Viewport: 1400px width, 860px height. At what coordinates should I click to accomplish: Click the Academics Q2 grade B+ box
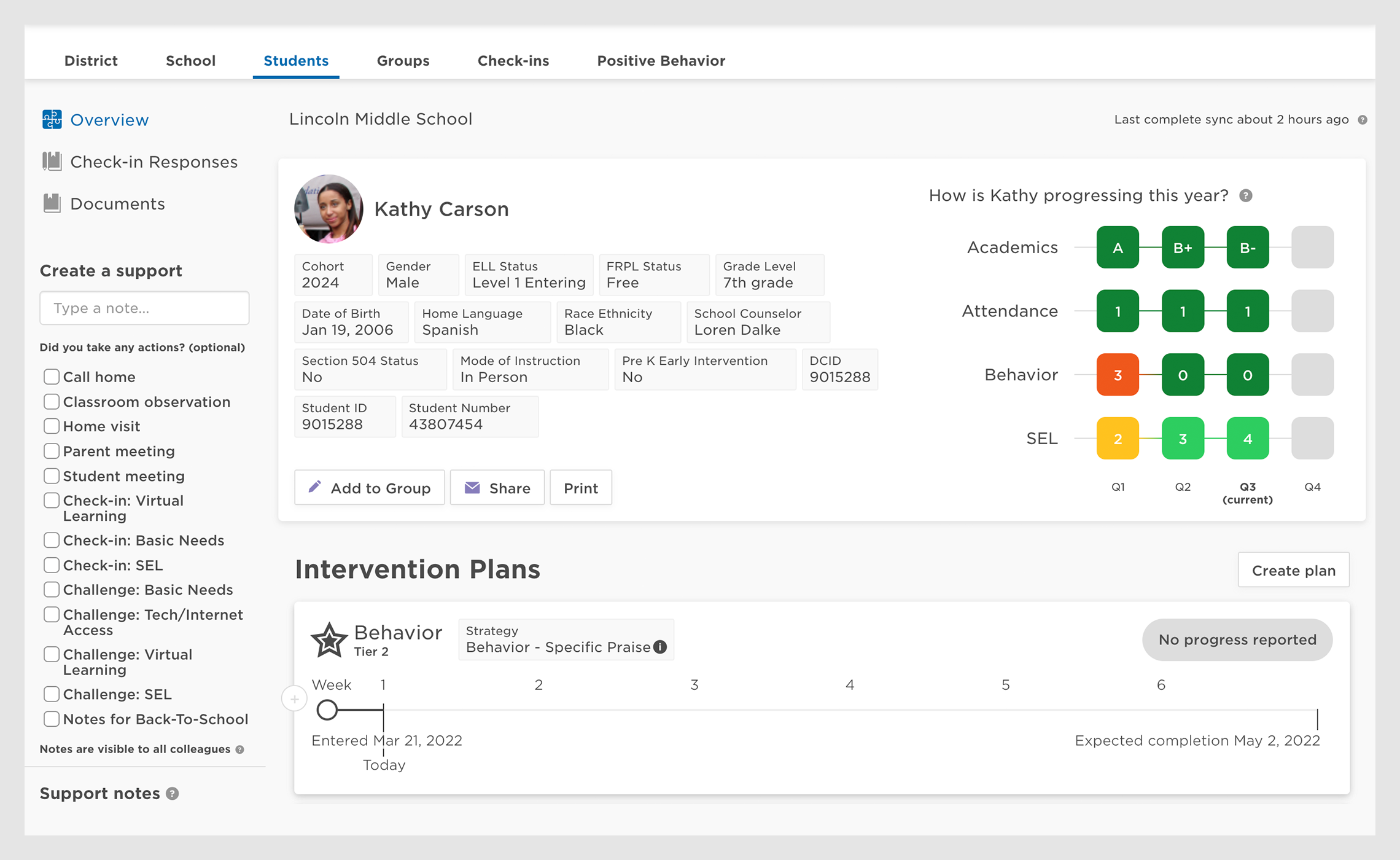point(1183,248)
